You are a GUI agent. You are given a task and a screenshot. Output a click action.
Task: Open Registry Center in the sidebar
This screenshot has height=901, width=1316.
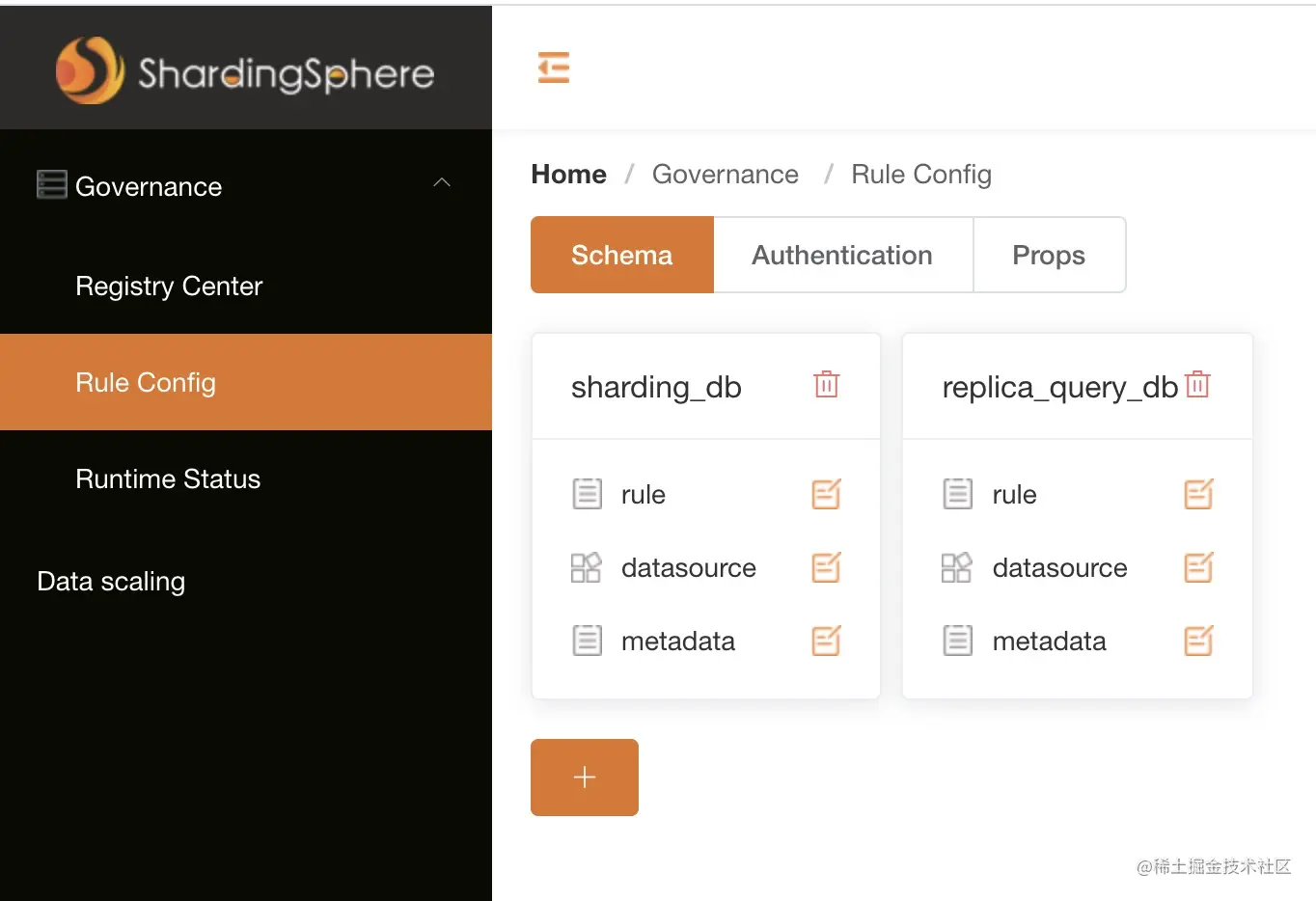tap(169, 287)
